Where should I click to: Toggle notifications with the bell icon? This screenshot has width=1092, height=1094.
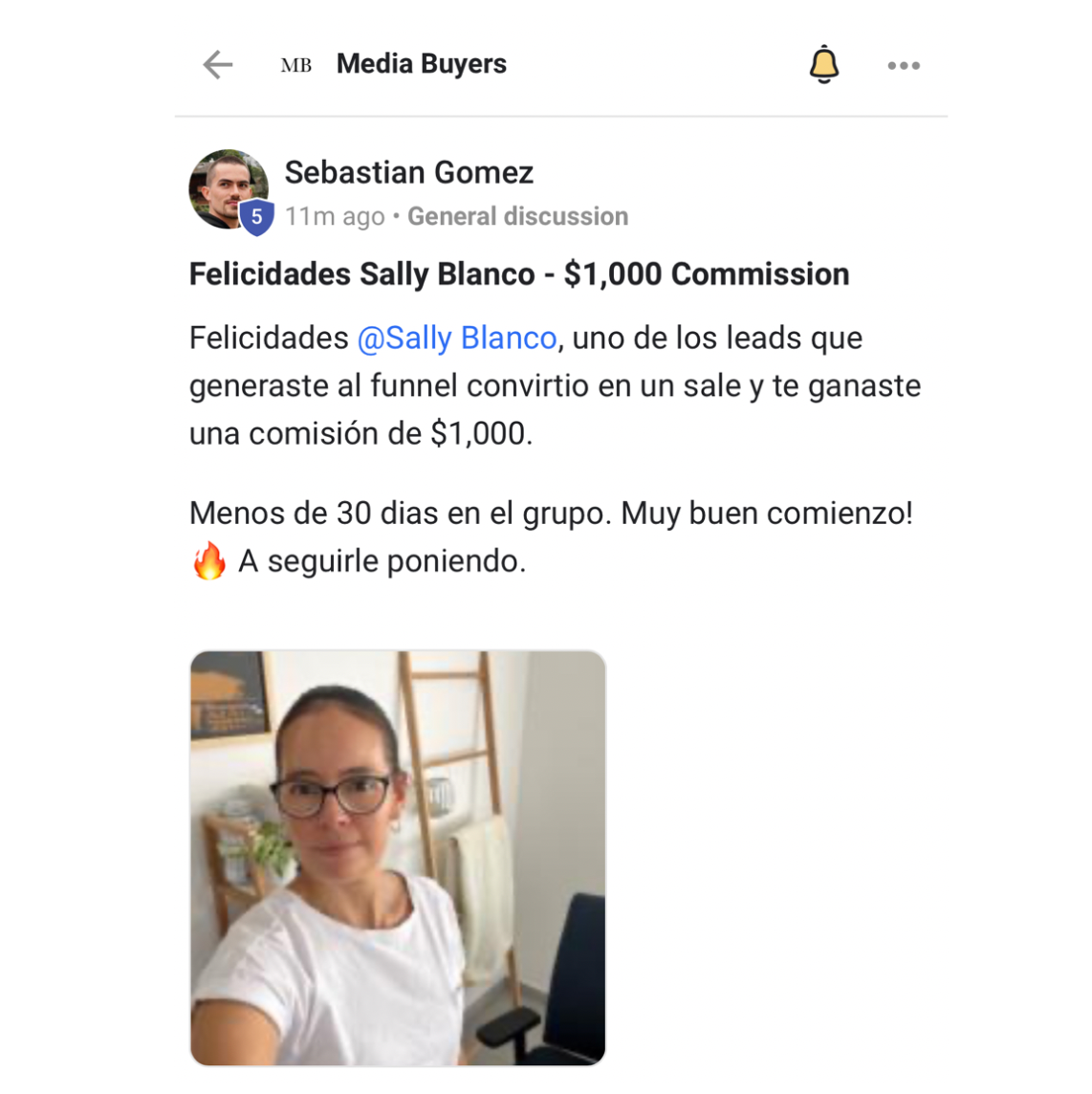click(824, 64)
